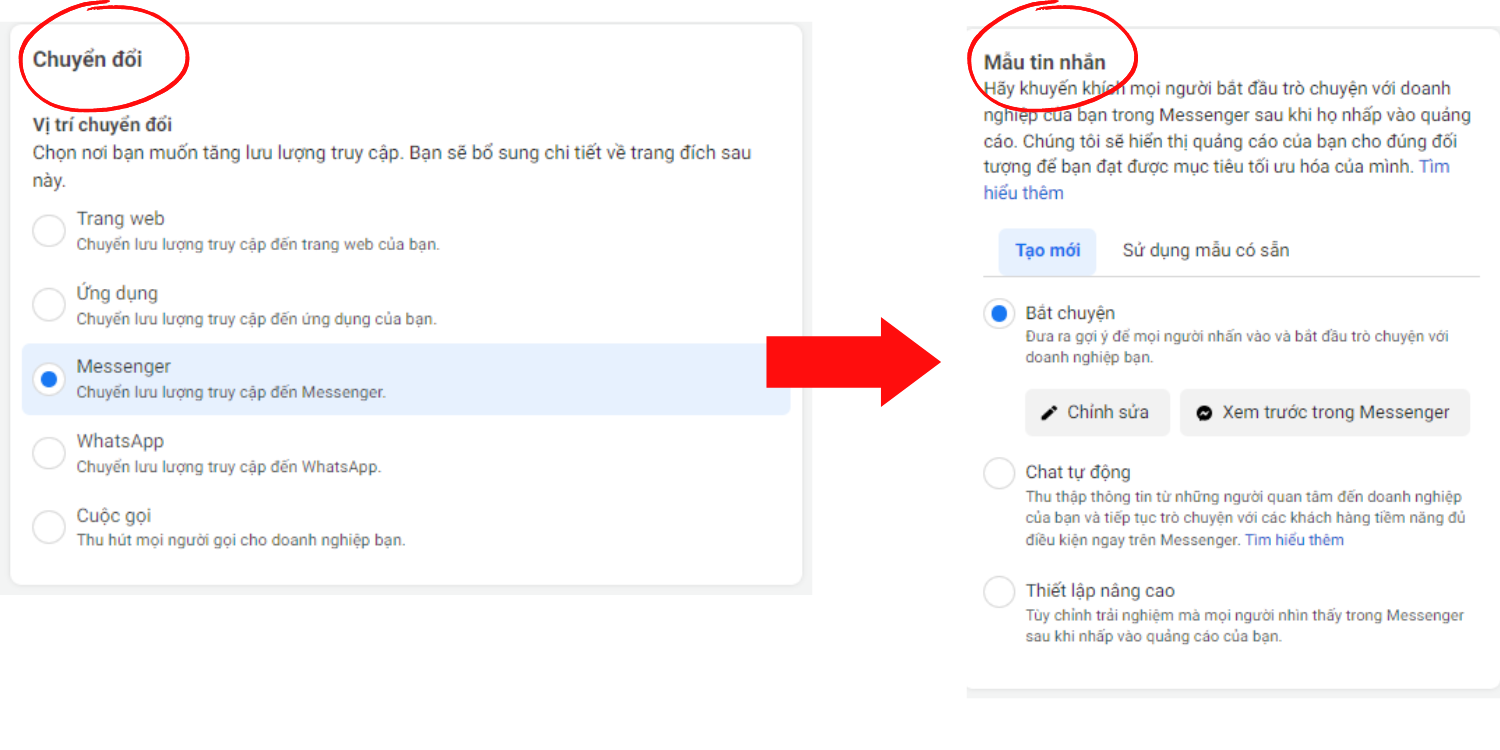Screen dimensions: 1500x750
Task: Select the Bắt chuyện radio option
Action: [x=999, y=314]
